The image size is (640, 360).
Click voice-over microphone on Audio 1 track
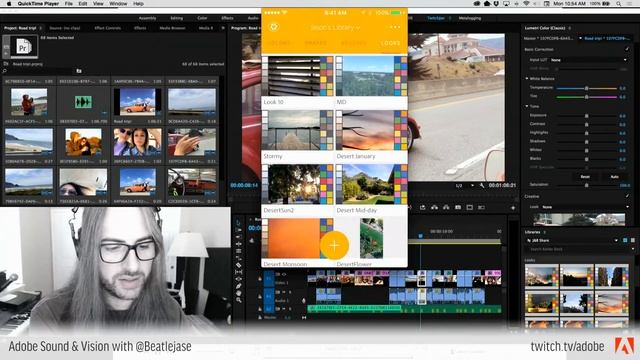point(304,300)
